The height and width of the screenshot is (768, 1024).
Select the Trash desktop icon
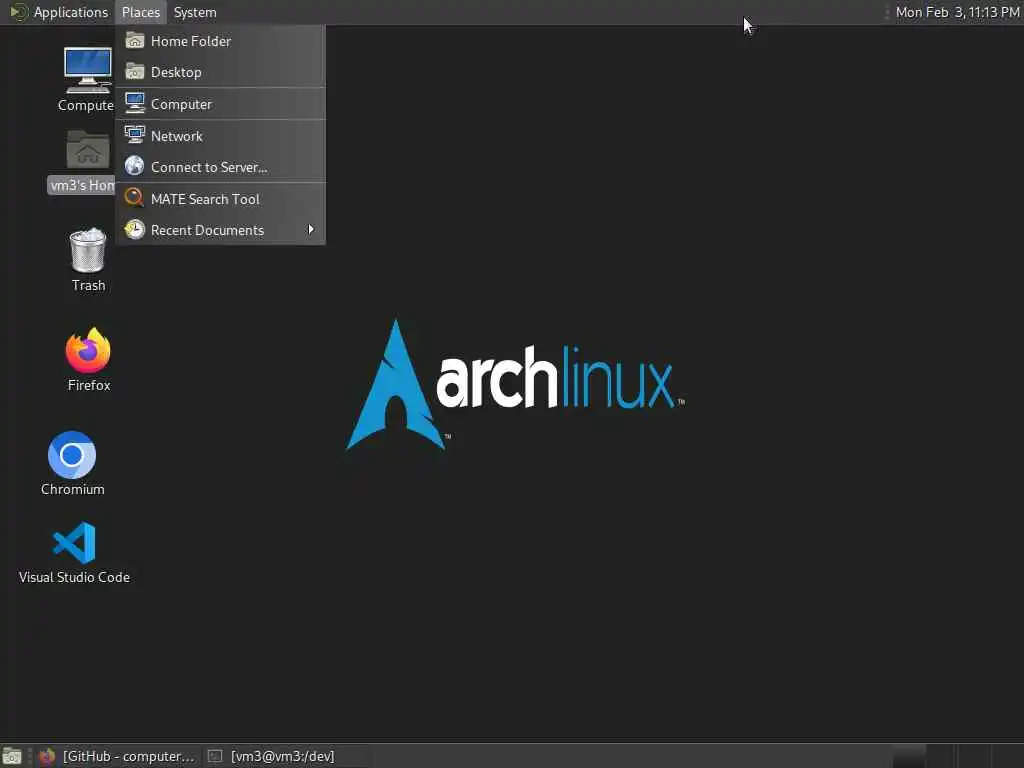pos(88,259)
